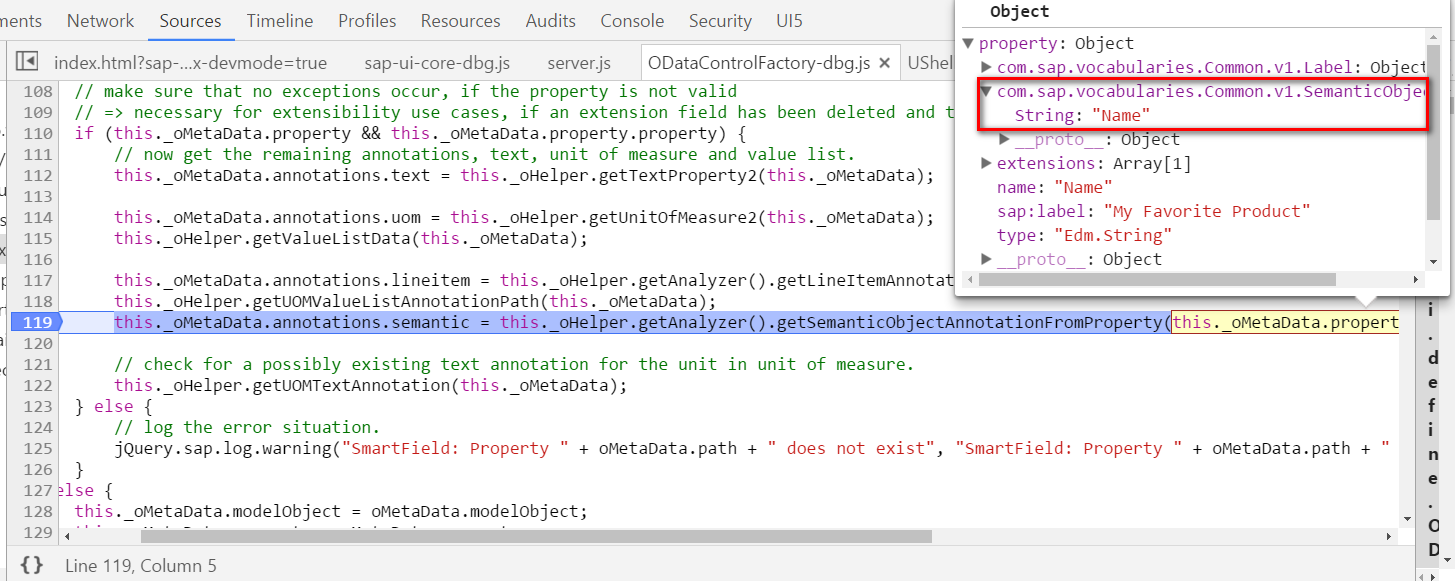
Task: Click the popup Object title
Action: coord(1019,12)
